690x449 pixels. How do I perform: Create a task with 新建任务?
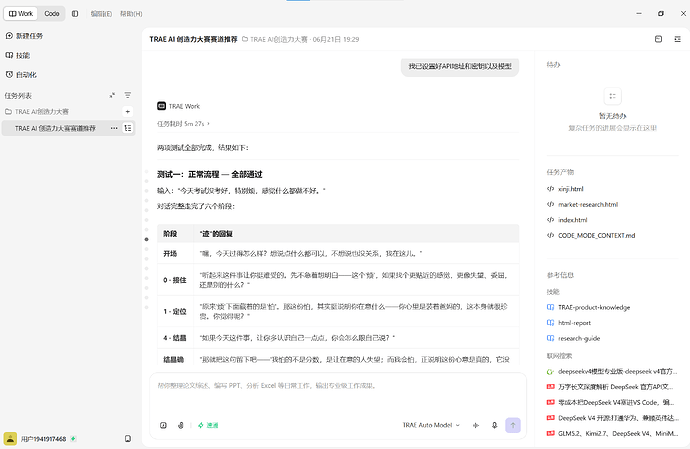(x=25, y=36)
